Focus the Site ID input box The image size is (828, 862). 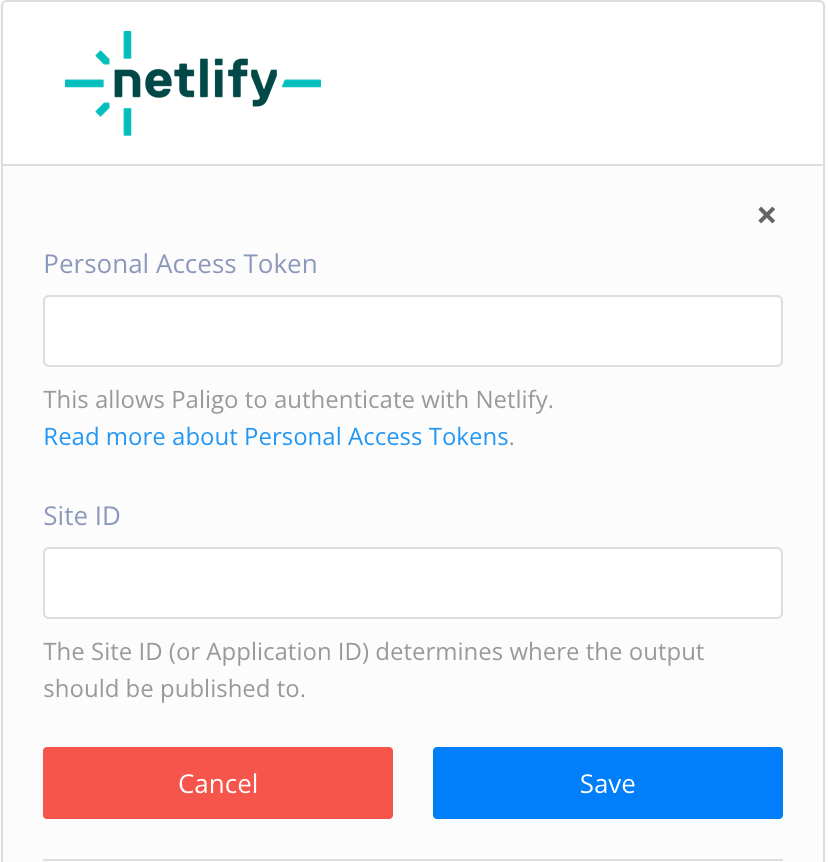[x=413, y=583]
